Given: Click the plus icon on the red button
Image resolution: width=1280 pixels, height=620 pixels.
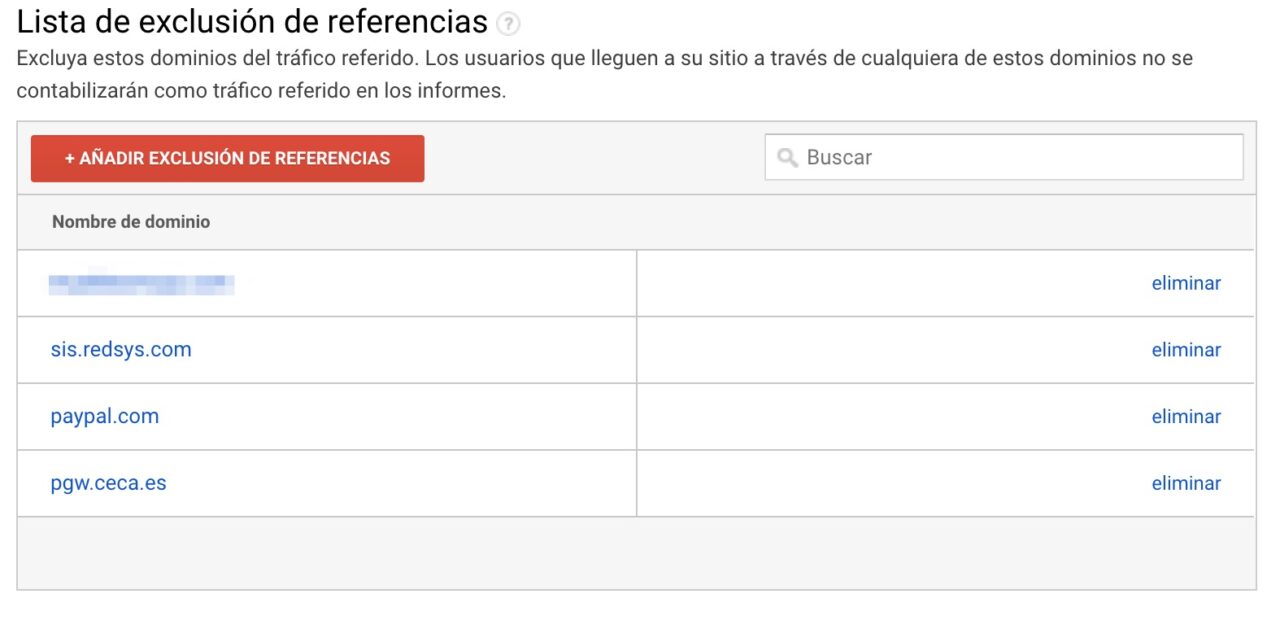Looking at the screenshot, I should click(x=69, y=157).
